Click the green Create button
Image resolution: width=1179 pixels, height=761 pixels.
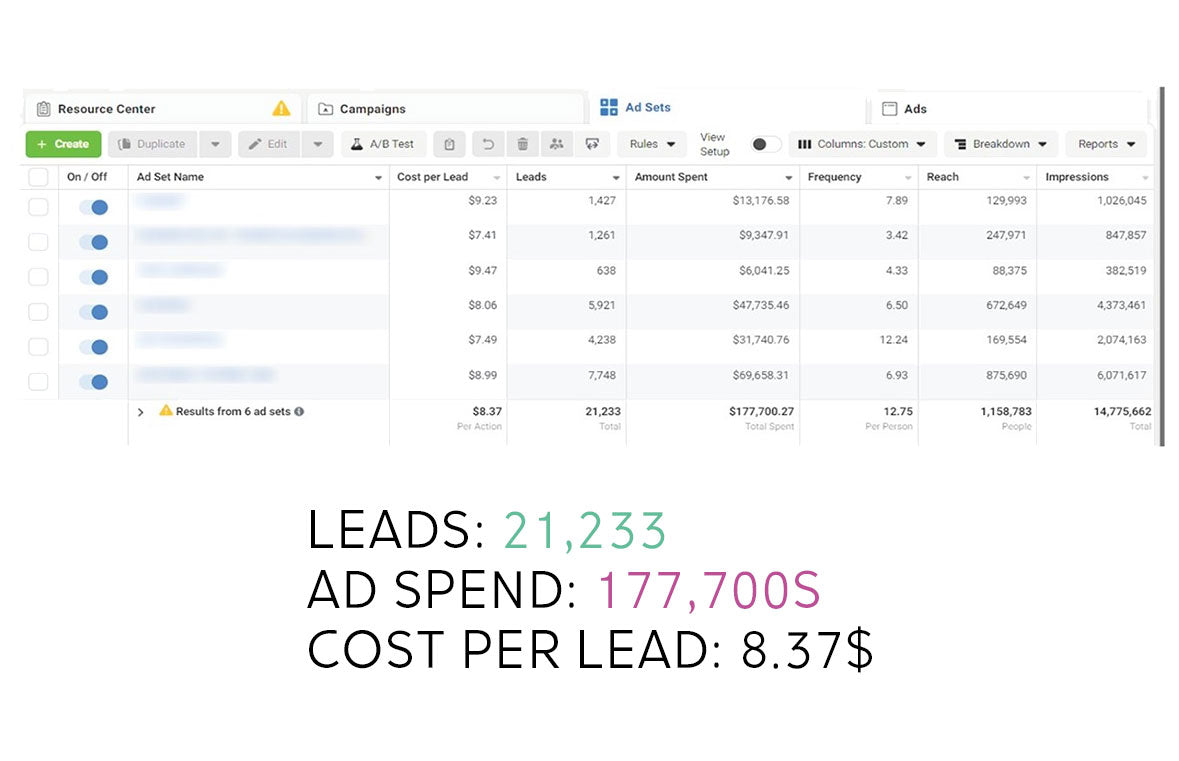pyautogui.click(x=63, y=144)
